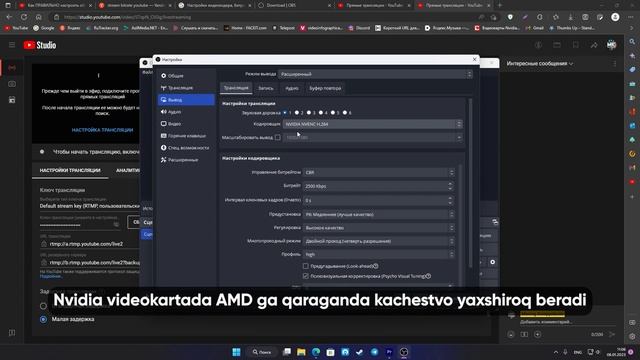Click browser back arrow

9,17
